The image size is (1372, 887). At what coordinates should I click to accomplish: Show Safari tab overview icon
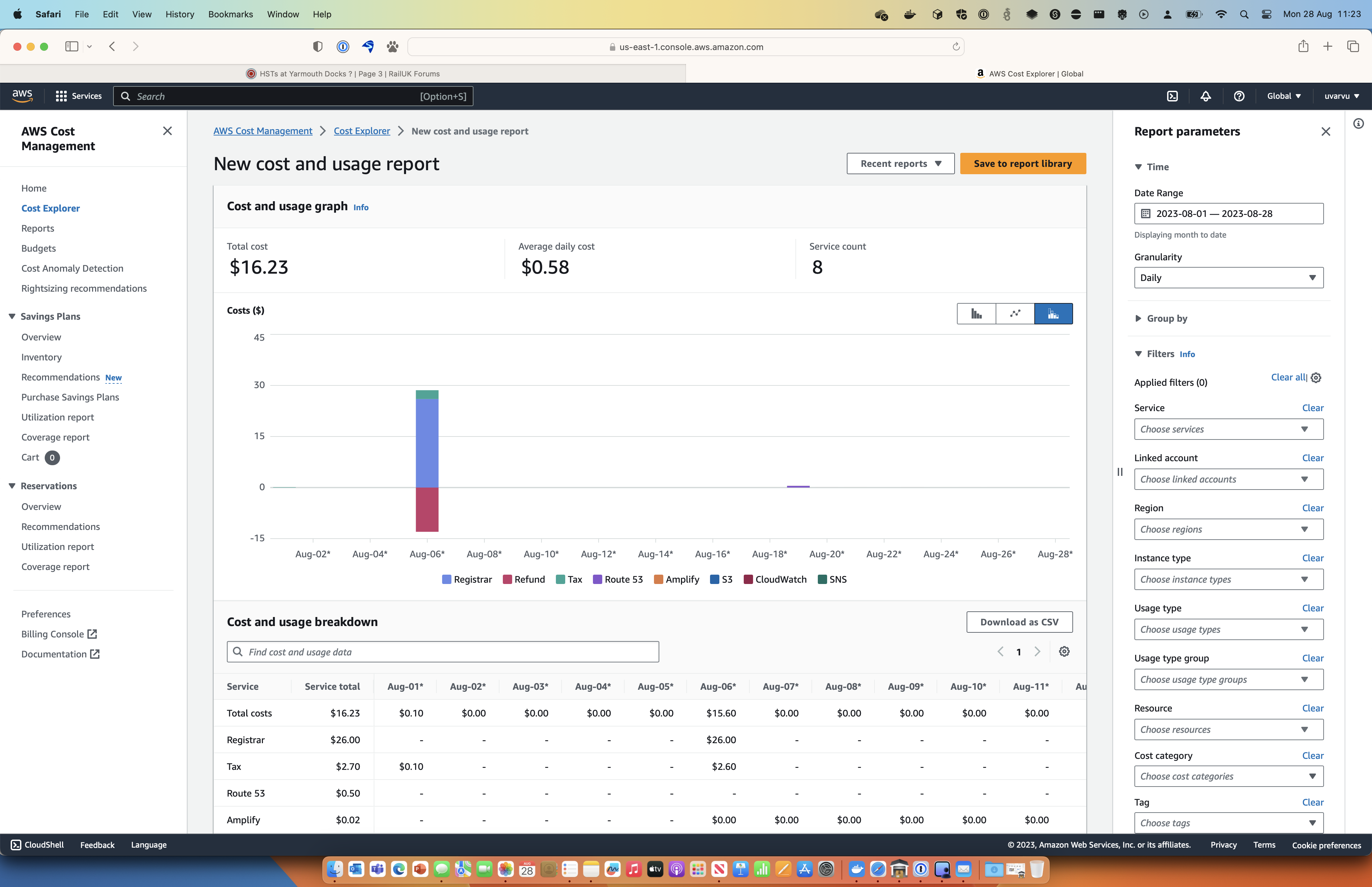1353,47
